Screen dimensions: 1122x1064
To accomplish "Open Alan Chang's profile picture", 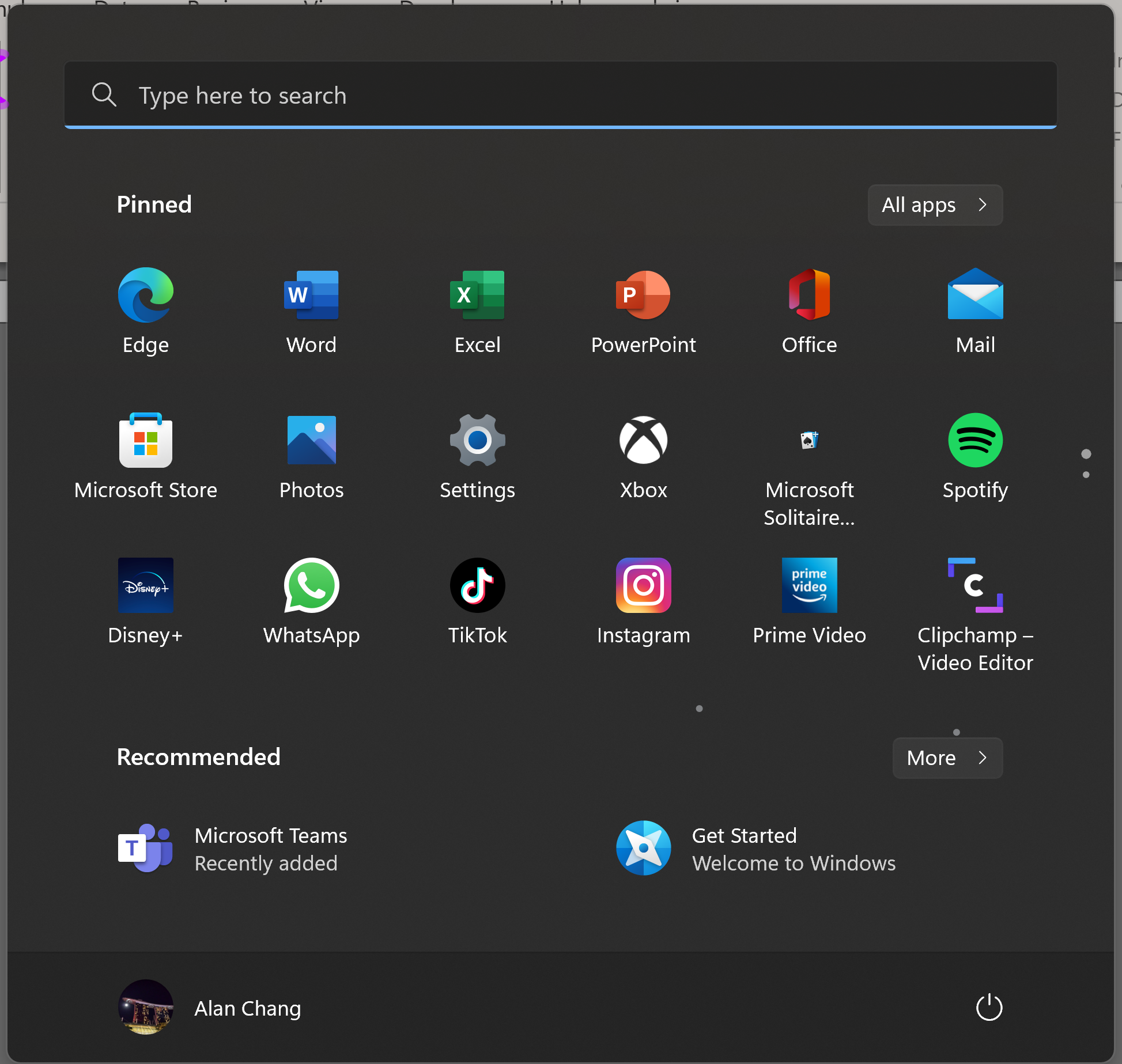I will pyautogui.click(x=146, y=1007).
